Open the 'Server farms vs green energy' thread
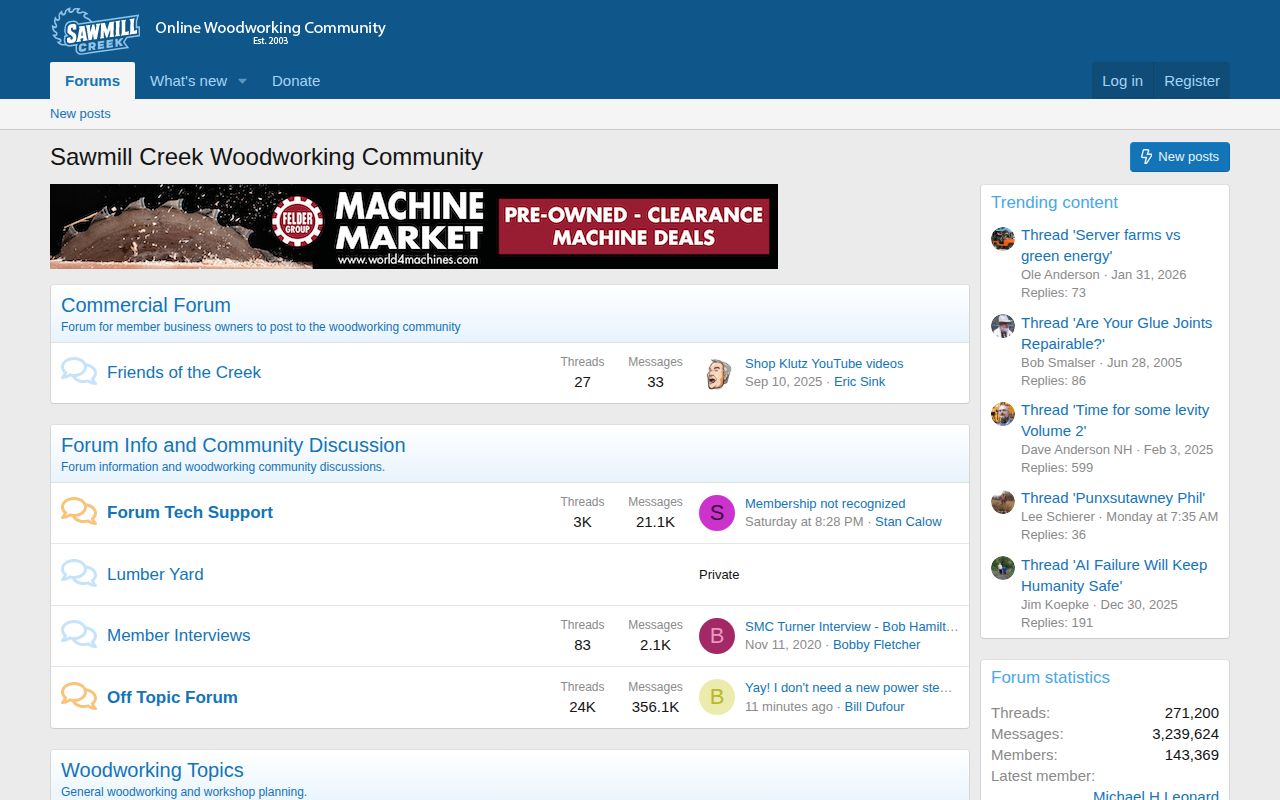Viewport: 1280px width, 800px height. tap(1100, 245)
